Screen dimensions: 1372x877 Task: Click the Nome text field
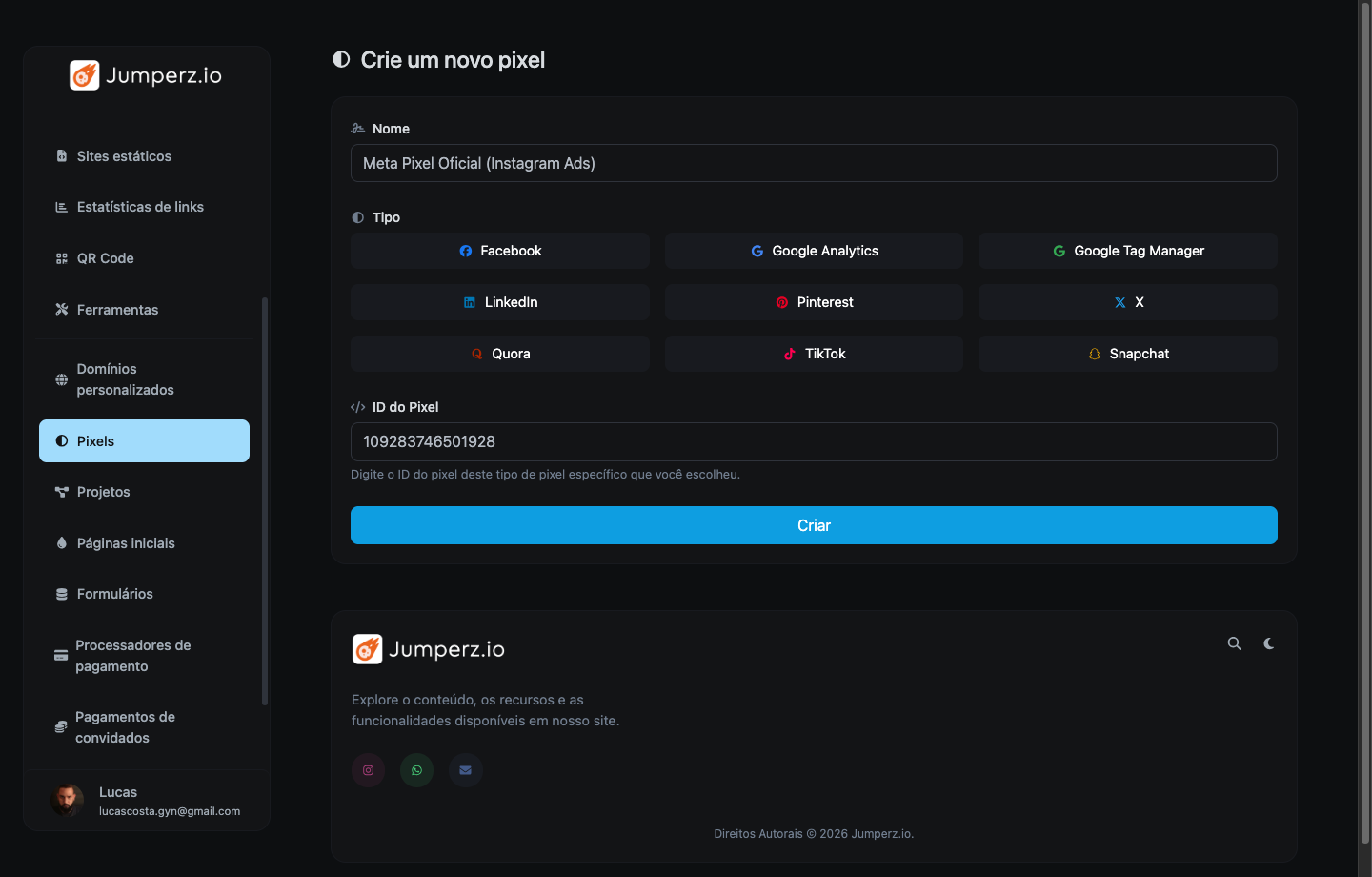coord(814,163)
